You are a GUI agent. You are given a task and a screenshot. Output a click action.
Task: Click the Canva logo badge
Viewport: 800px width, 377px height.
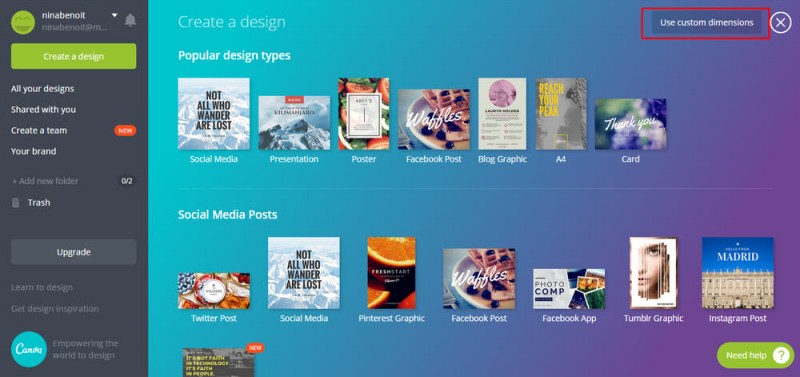pyautogui.click(x=29, y=349)
